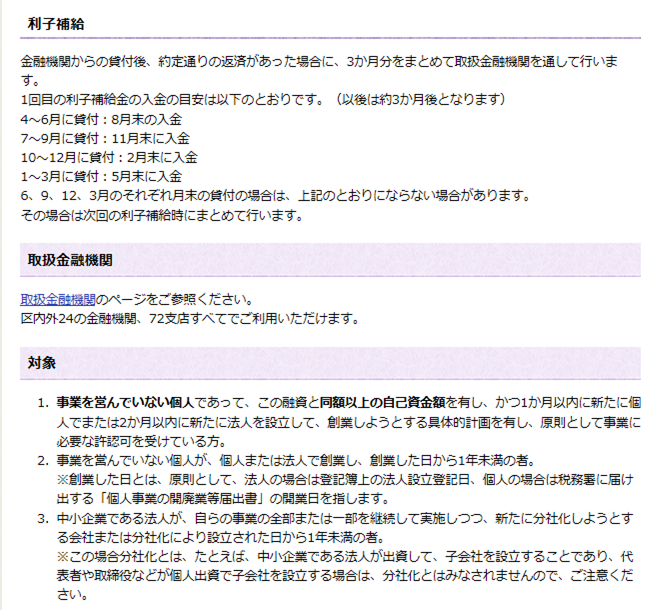Select the line 4～6月に貸付：8月末の入金
658x610 pixels.
click(101, 120)
